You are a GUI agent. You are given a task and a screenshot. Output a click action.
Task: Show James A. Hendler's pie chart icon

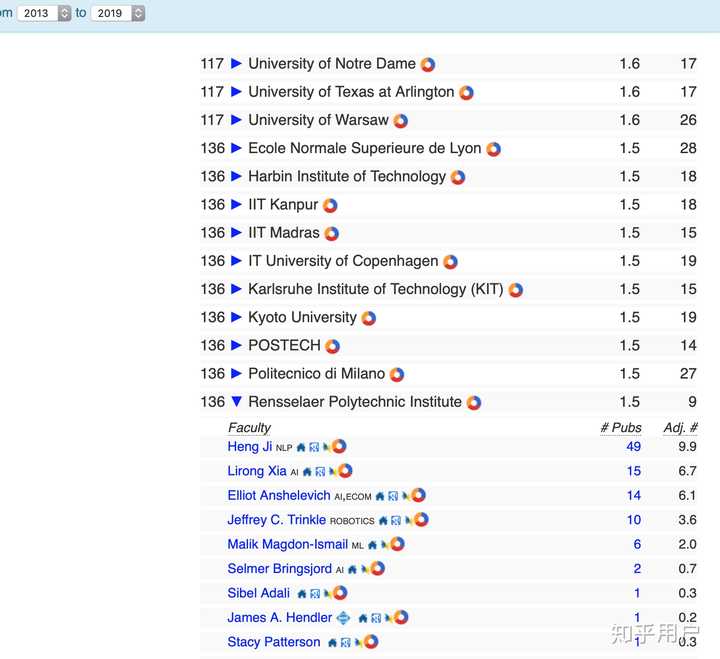pos(400,617)
